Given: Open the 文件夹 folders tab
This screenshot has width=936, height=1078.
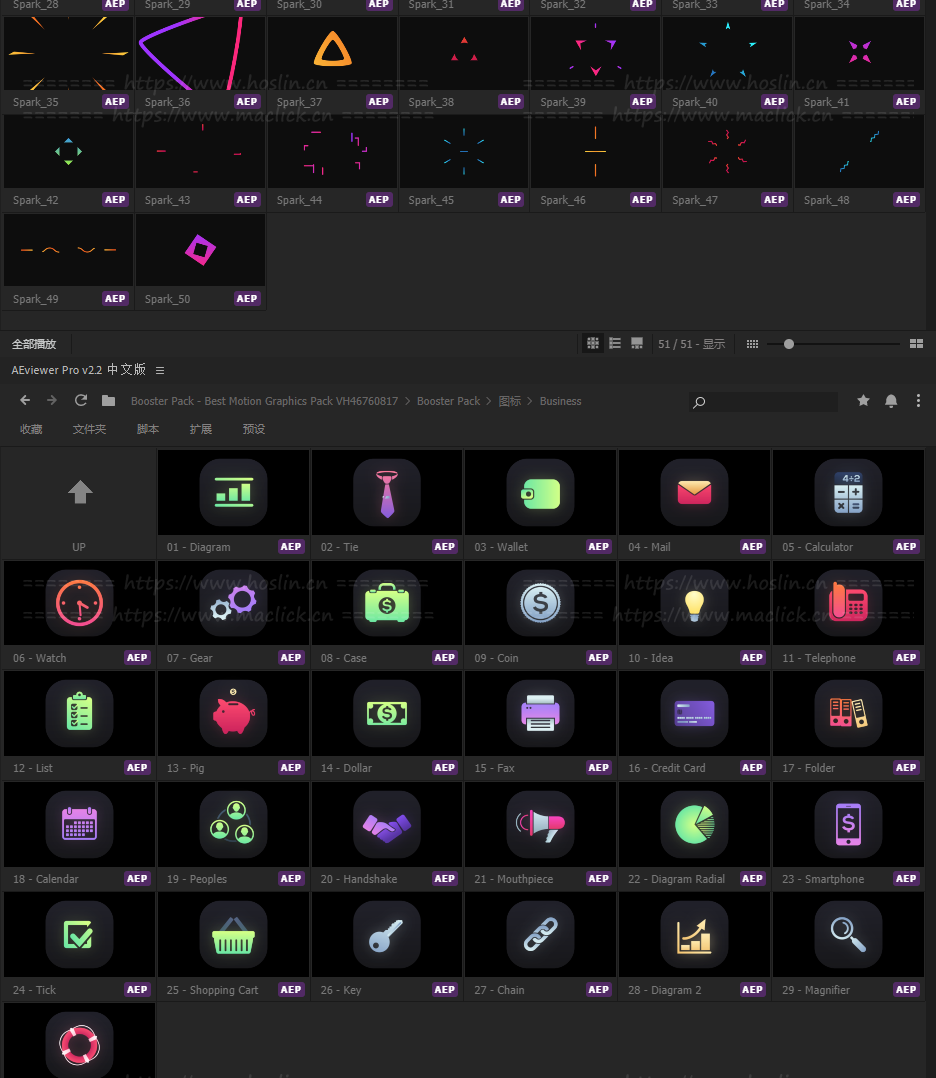Looking at the screenshot, I should [89, 429].
